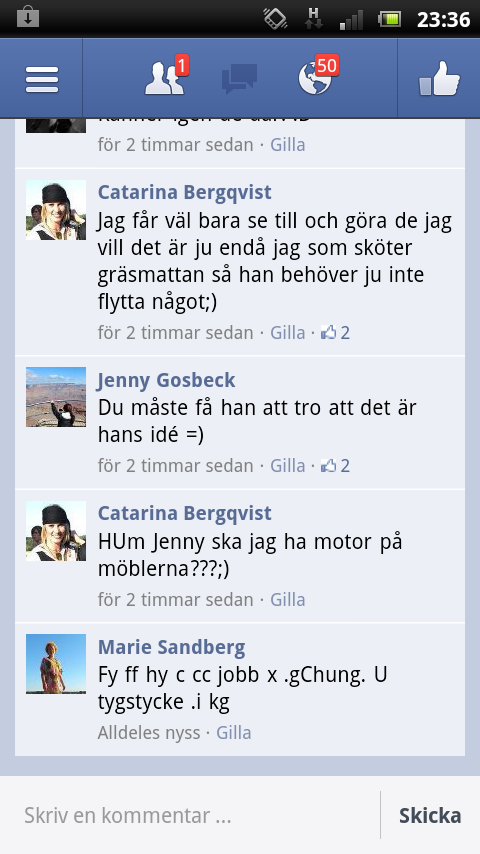This screenshot has width=480, height=854.
Task: Send the comment with Skicka button
Action: click(430, 815)
